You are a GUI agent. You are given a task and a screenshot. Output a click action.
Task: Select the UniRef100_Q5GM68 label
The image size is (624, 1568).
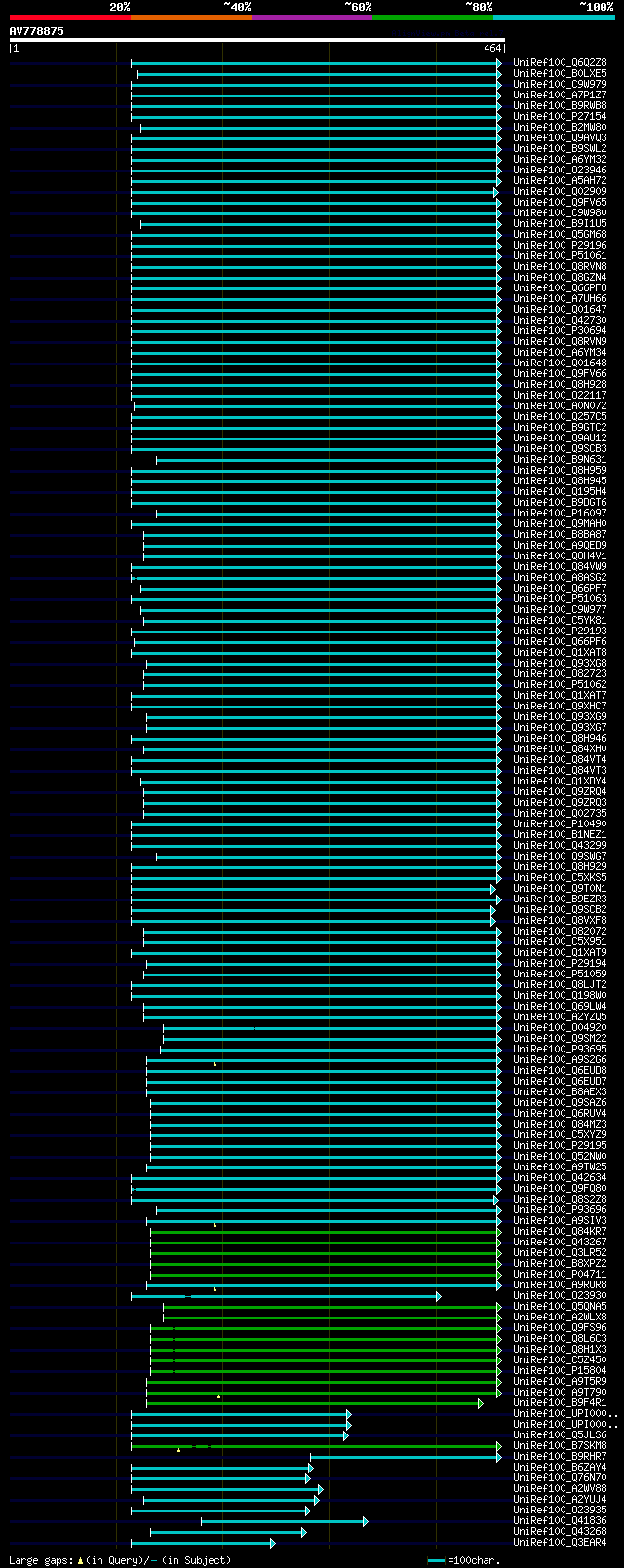click(x=560, y=234)
